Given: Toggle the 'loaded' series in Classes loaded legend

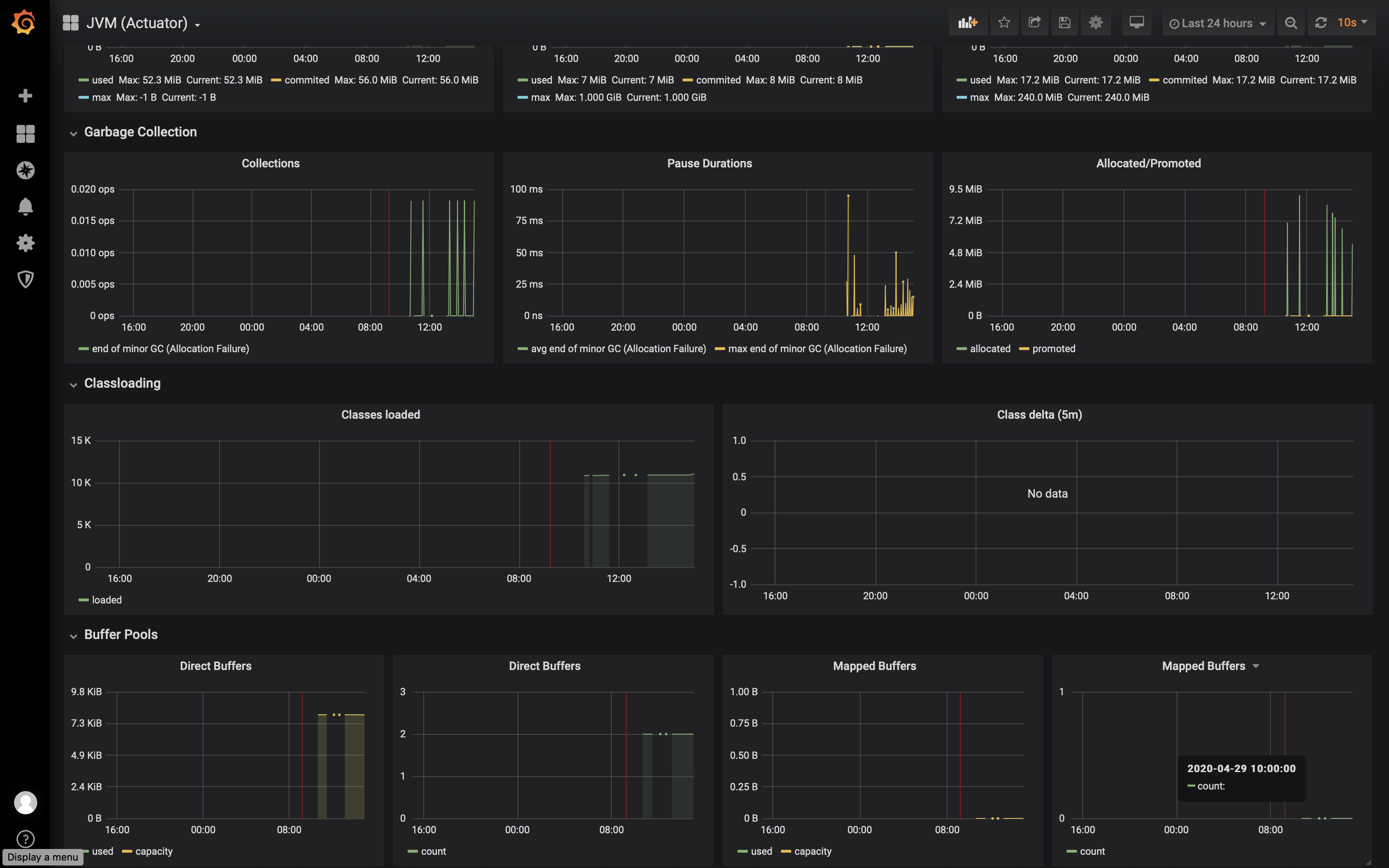Looking at the screenshot, I should 107,600.
